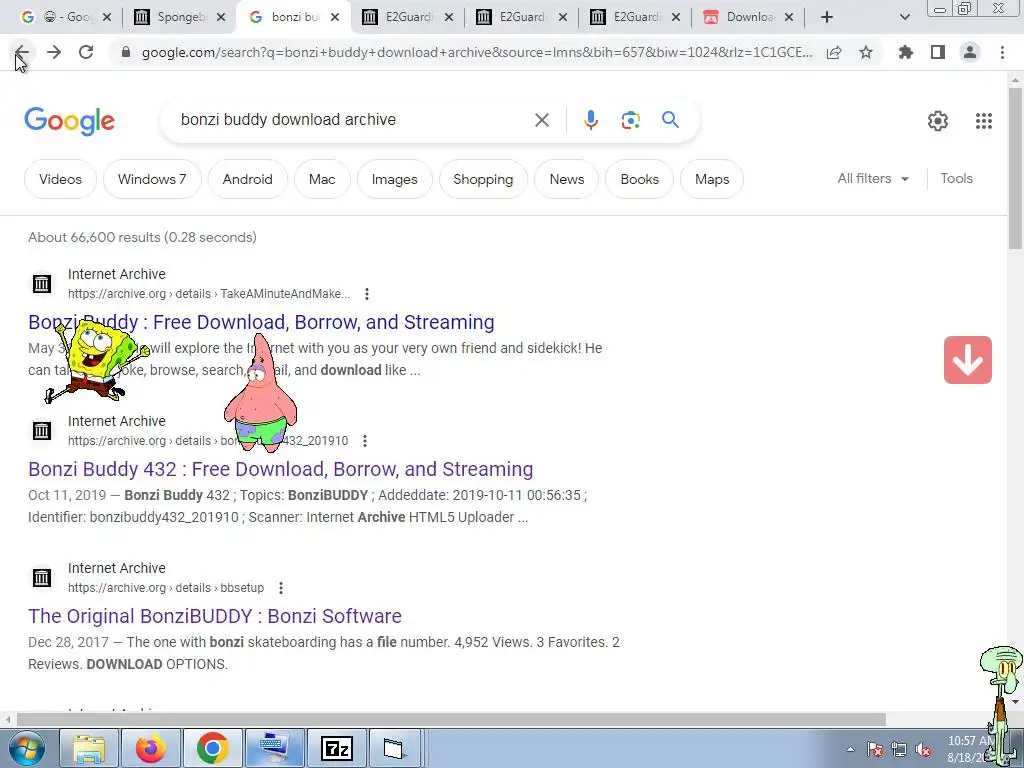Filter results by Shopping

[483, 179]
